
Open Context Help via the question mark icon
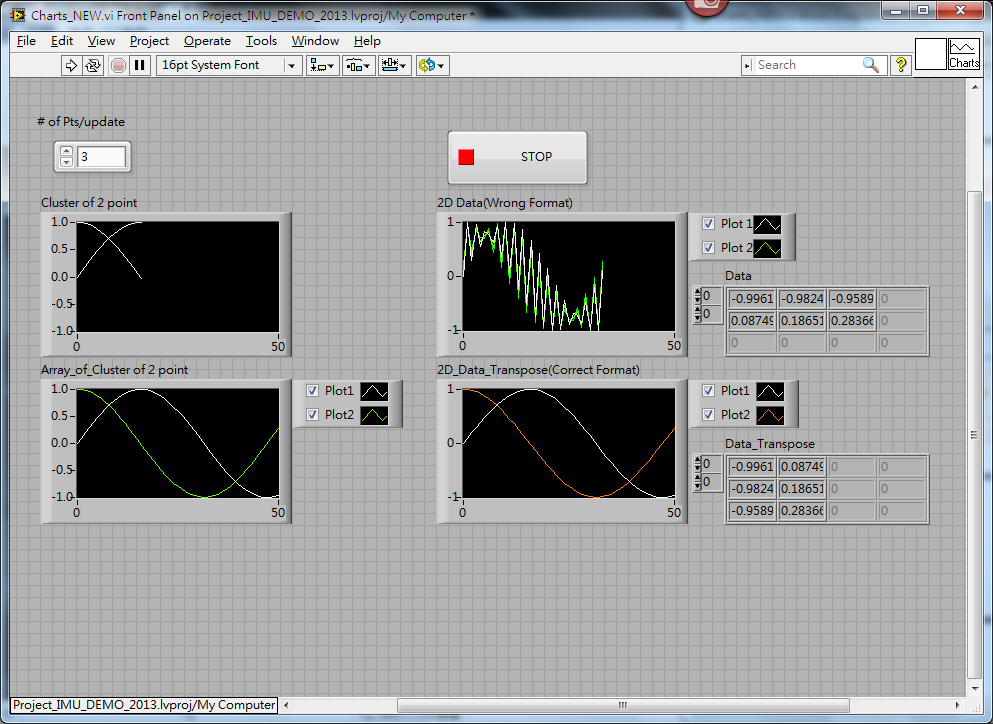tap(901, 64)
